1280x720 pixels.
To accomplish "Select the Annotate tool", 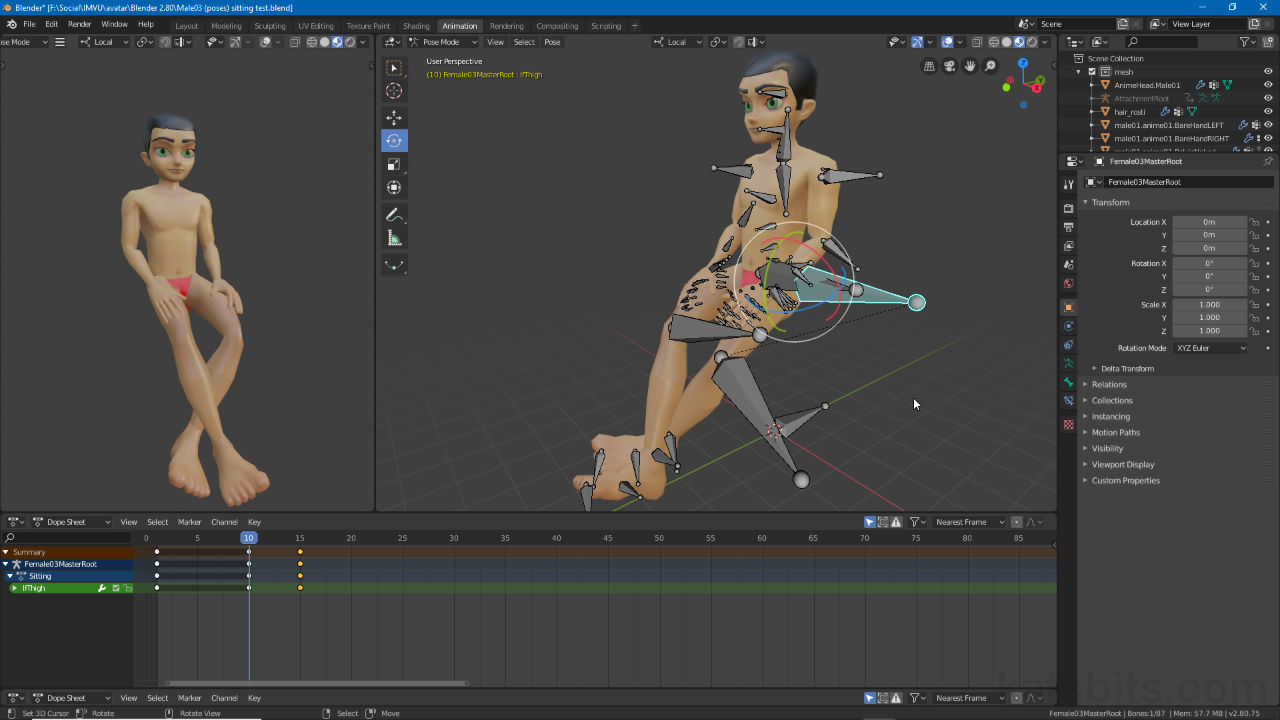I will pos(394,215).
